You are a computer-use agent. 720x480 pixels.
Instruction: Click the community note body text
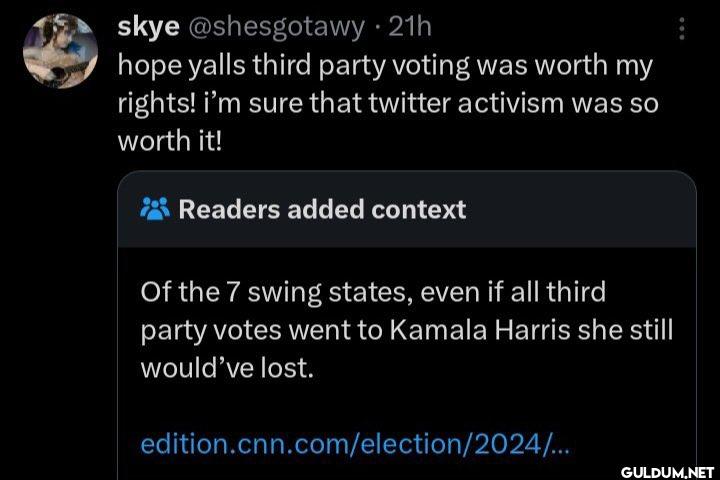[406, 329]
